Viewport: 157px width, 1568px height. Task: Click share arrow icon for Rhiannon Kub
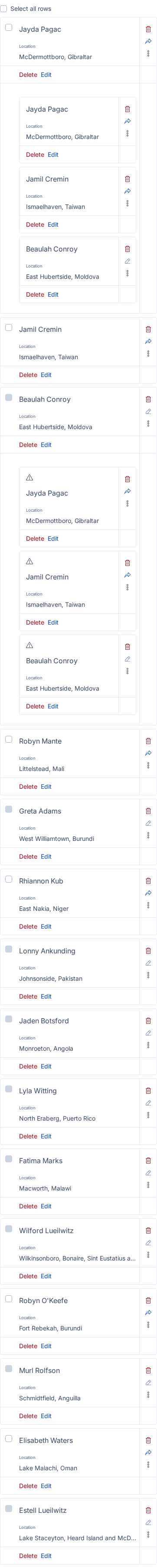[148, 893]
